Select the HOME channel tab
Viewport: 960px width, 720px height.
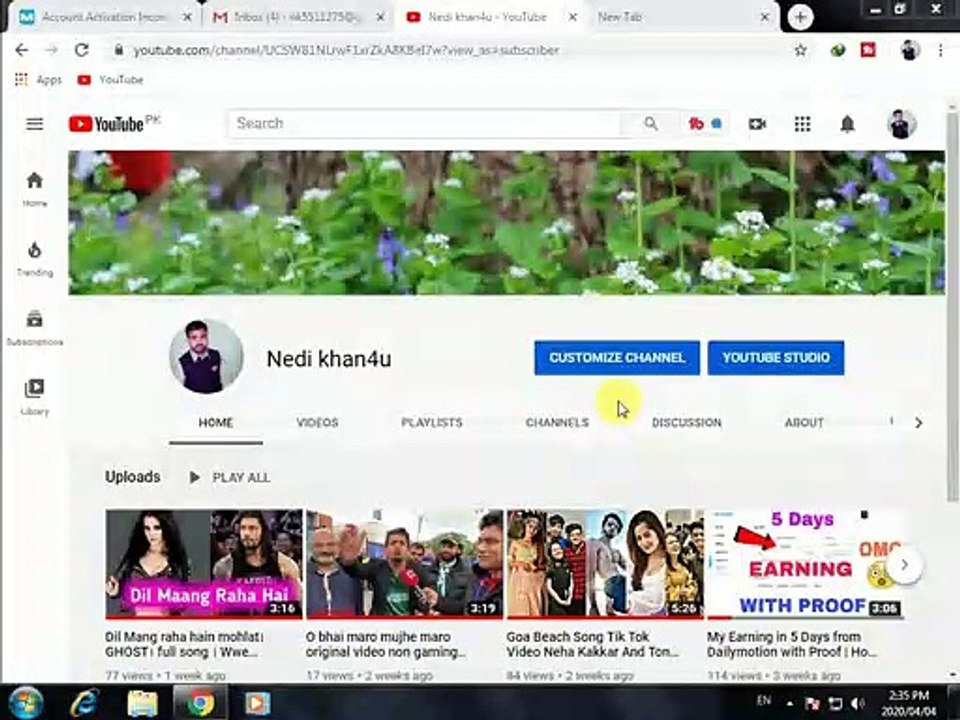(x=216, y=423)
